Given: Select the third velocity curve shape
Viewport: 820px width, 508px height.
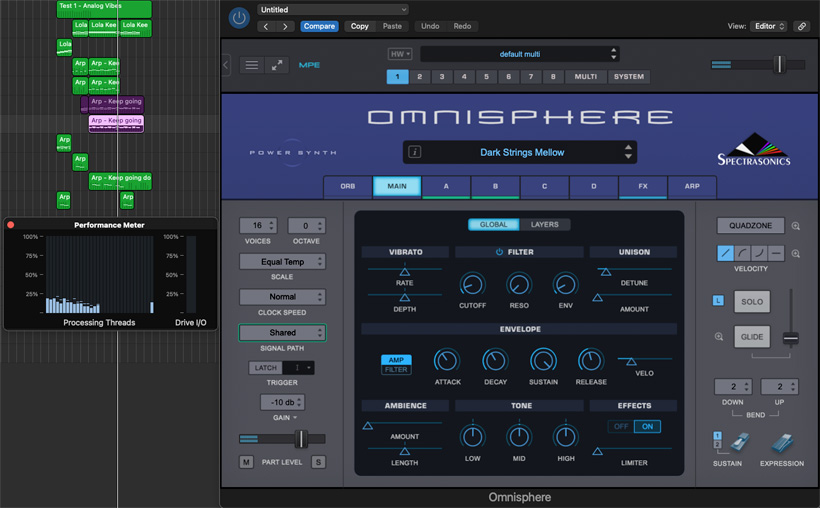Looking at the screenshot, I should click(759, 253).
